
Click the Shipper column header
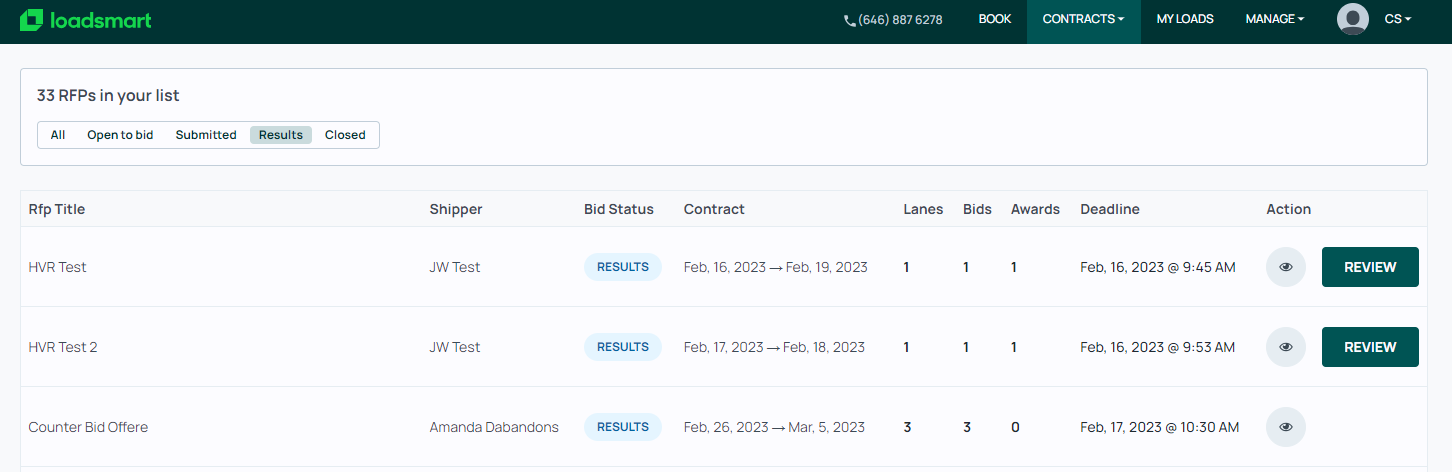pos(456,209)
